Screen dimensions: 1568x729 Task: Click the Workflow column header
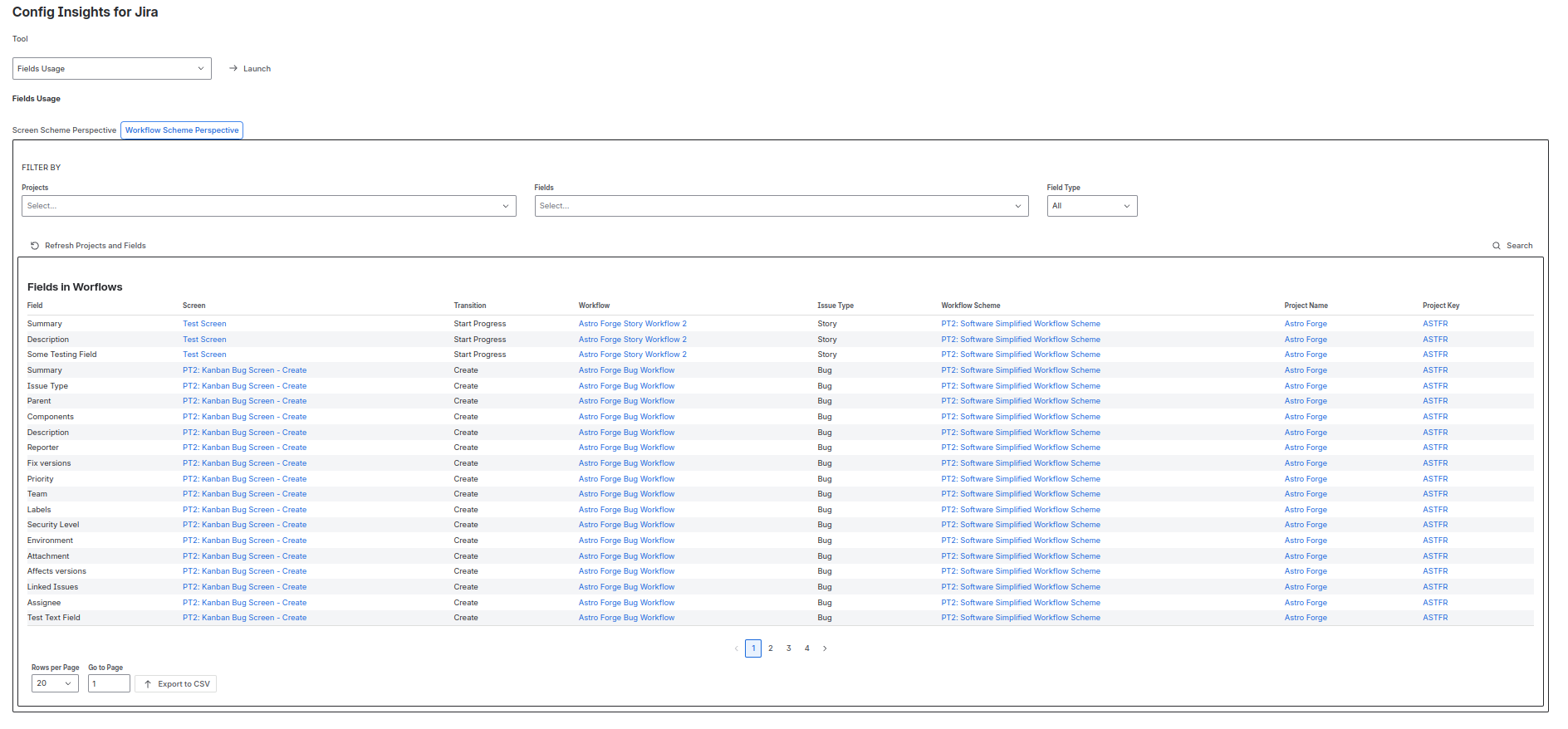[x=595, y=306]
